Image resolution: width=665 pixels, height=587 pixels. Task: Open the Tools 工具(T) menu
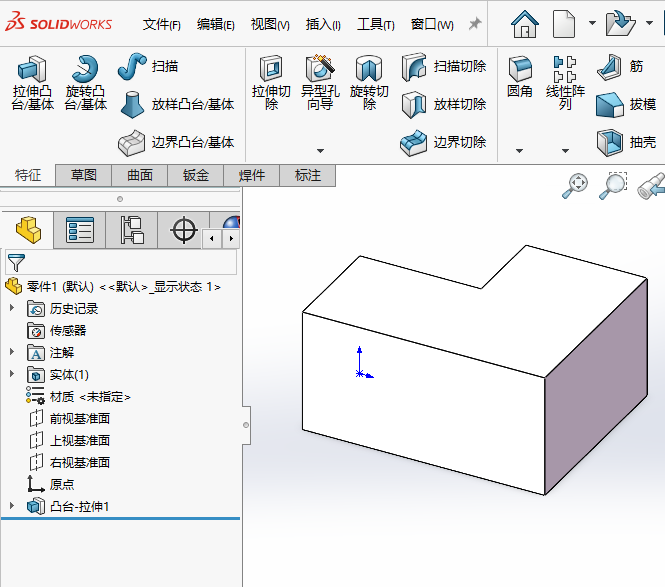(x=376, y=24)
